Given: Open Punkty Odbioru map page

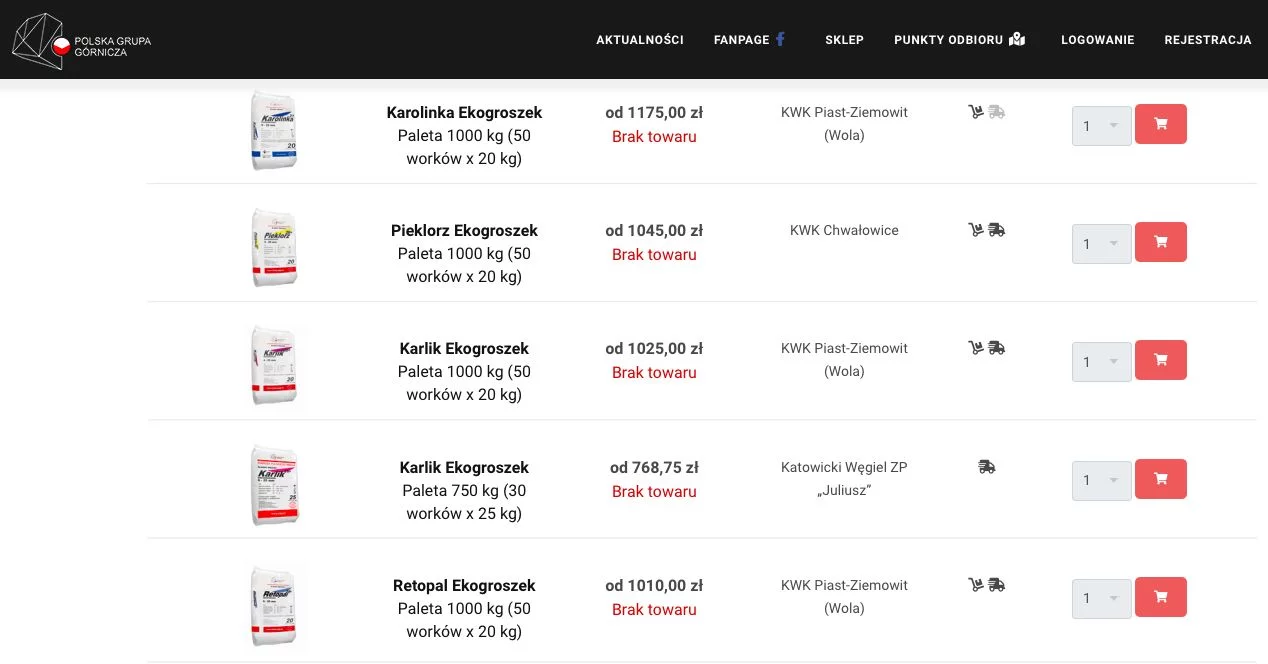Looking at the screenshot, I should pyautogui.click(x=960, y=40).
